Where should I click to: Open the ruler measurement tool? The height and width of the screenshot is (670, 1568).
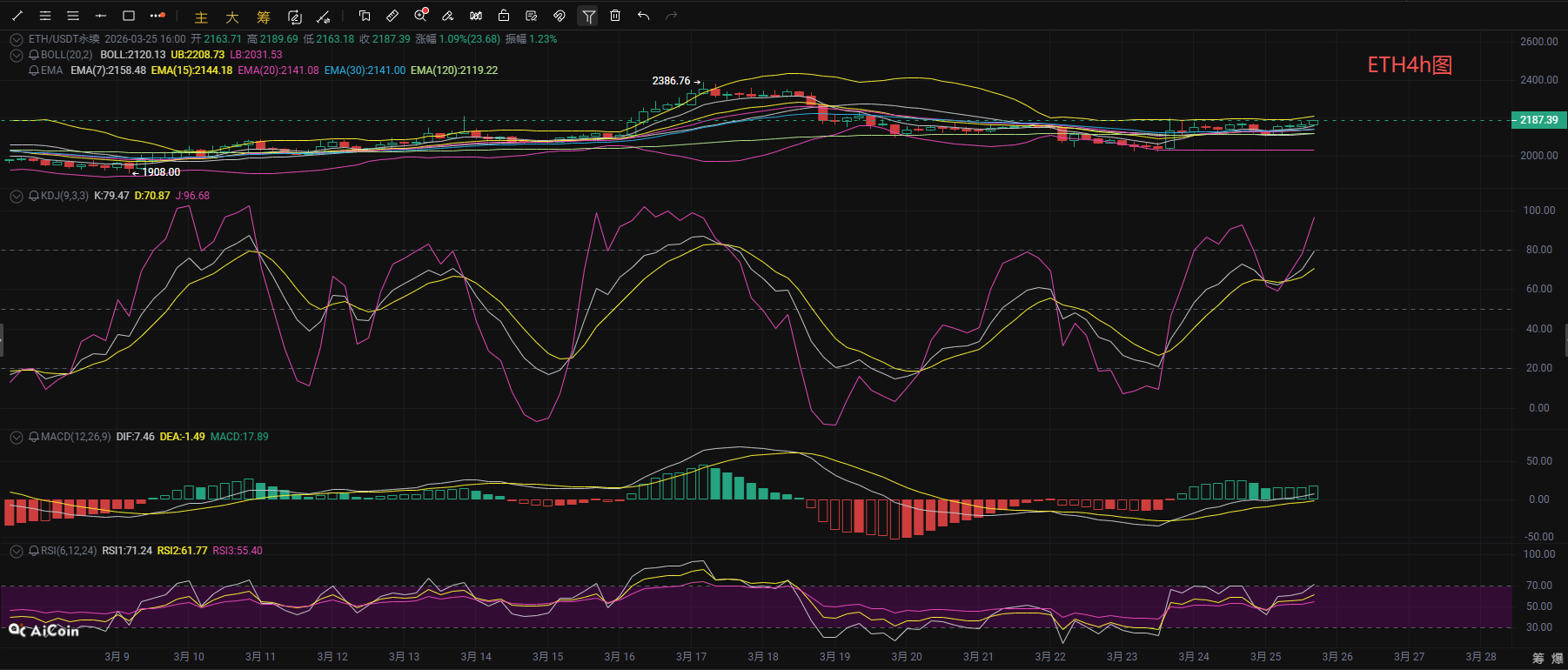[392, 16]
